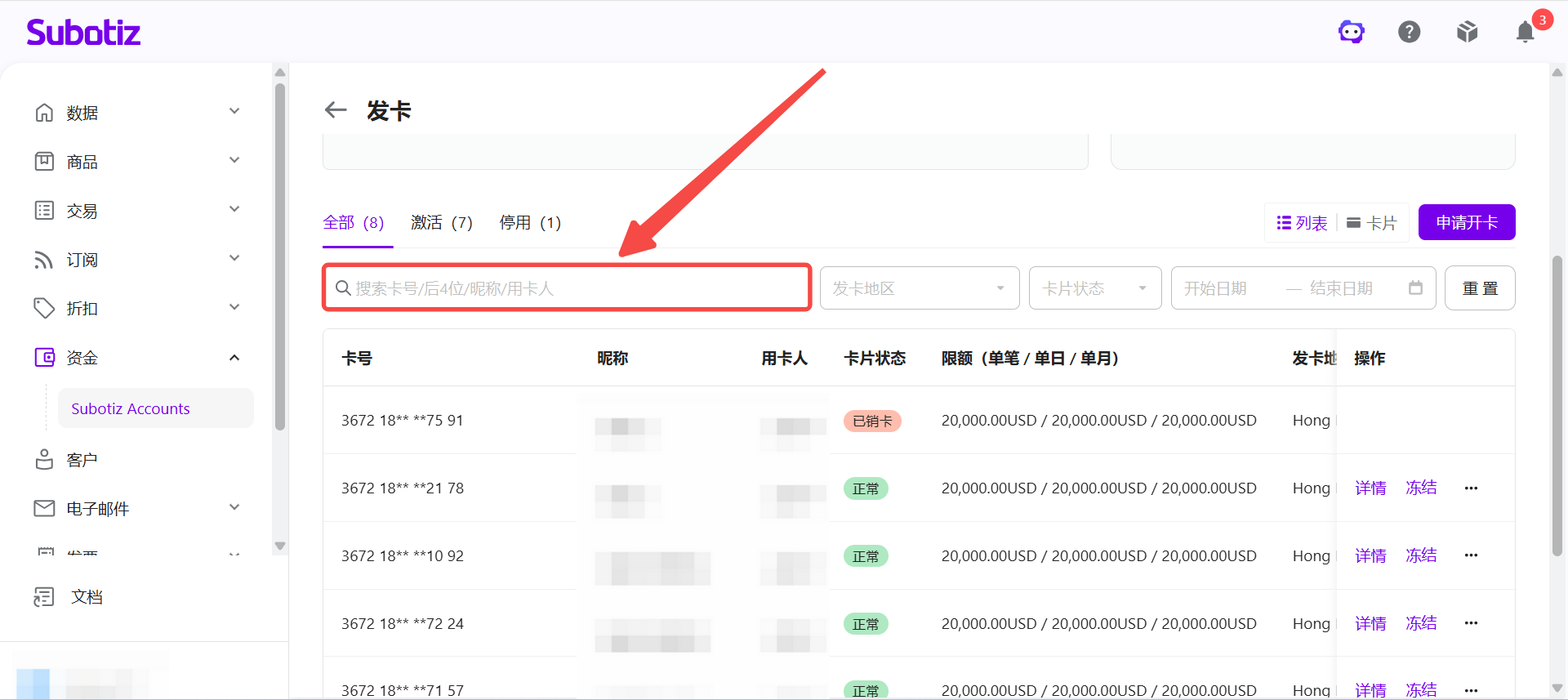Viewport: 1568px width, 700px height.
Task: Click the 商品 product icon in sidebar
Action: 44,161
